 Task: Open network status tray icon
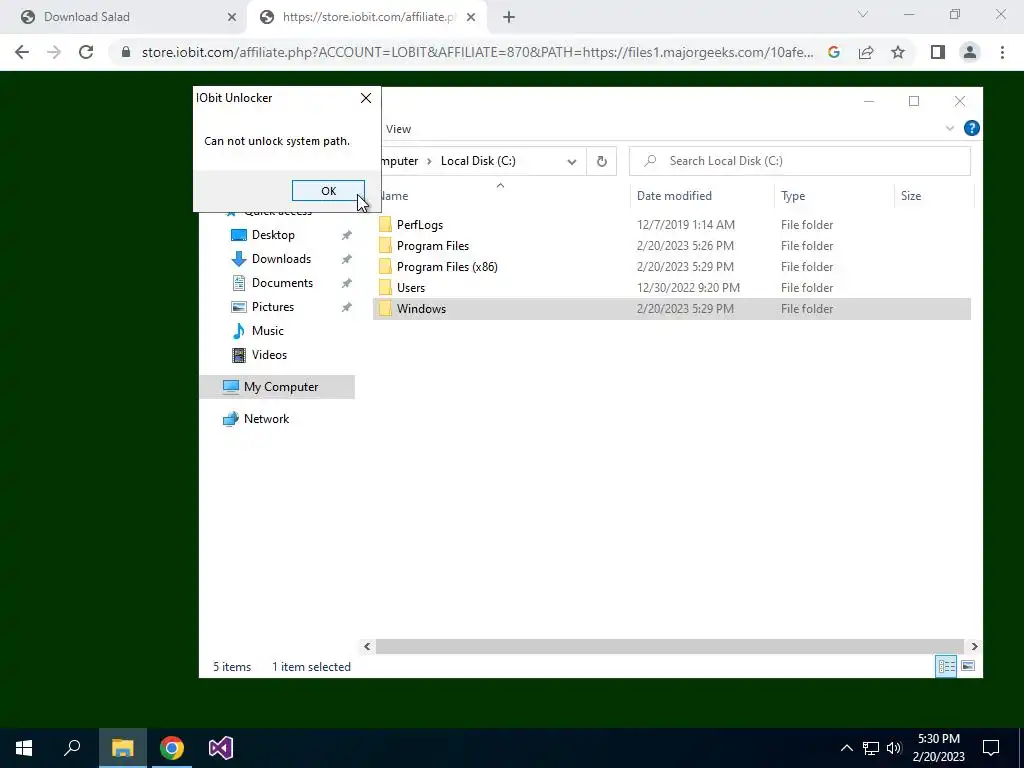pos(871,748)
